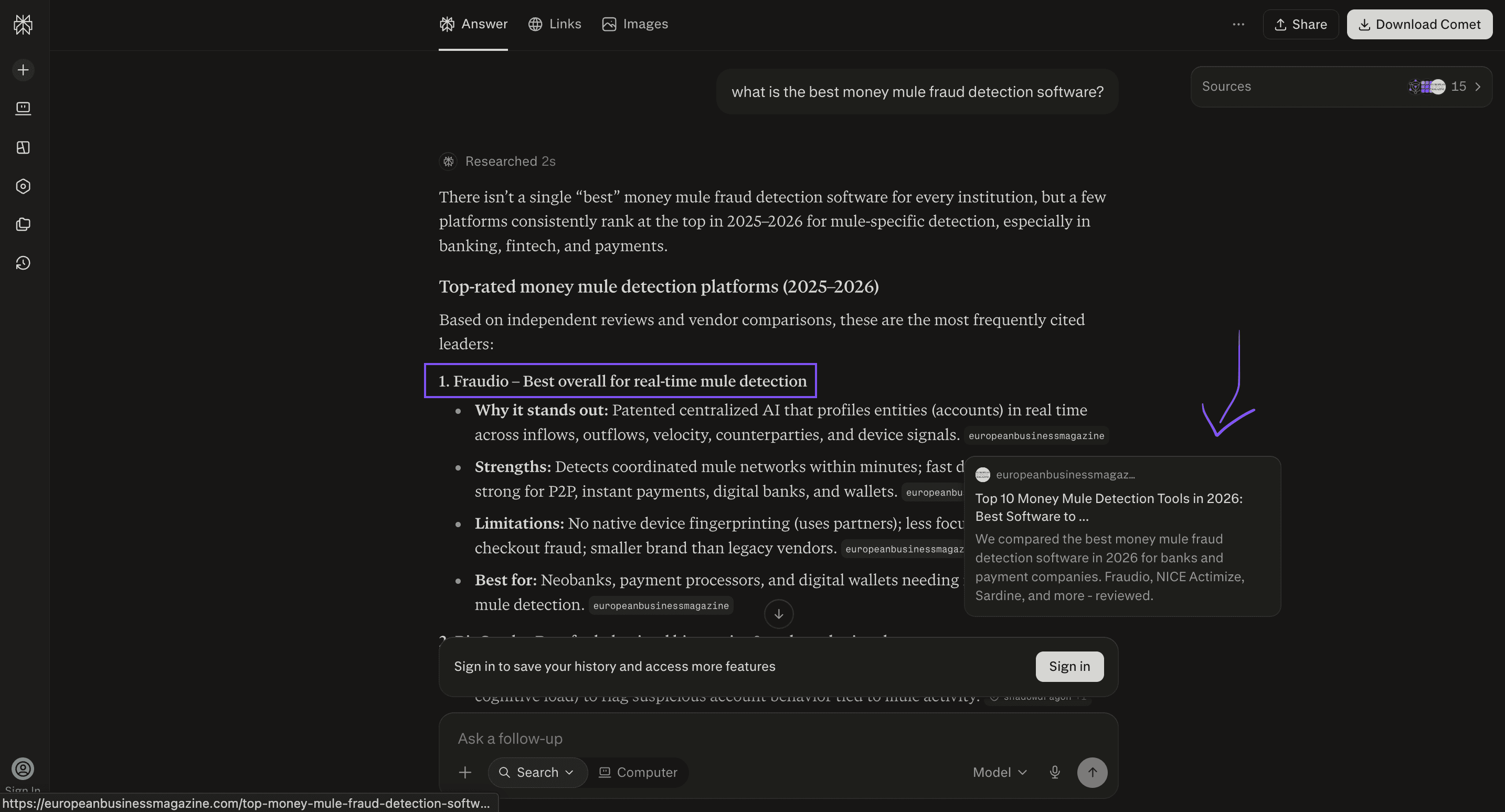The image size is (1505, 812).
Task: Click the Perplexity logo icon
Action: tap(23, 25)
